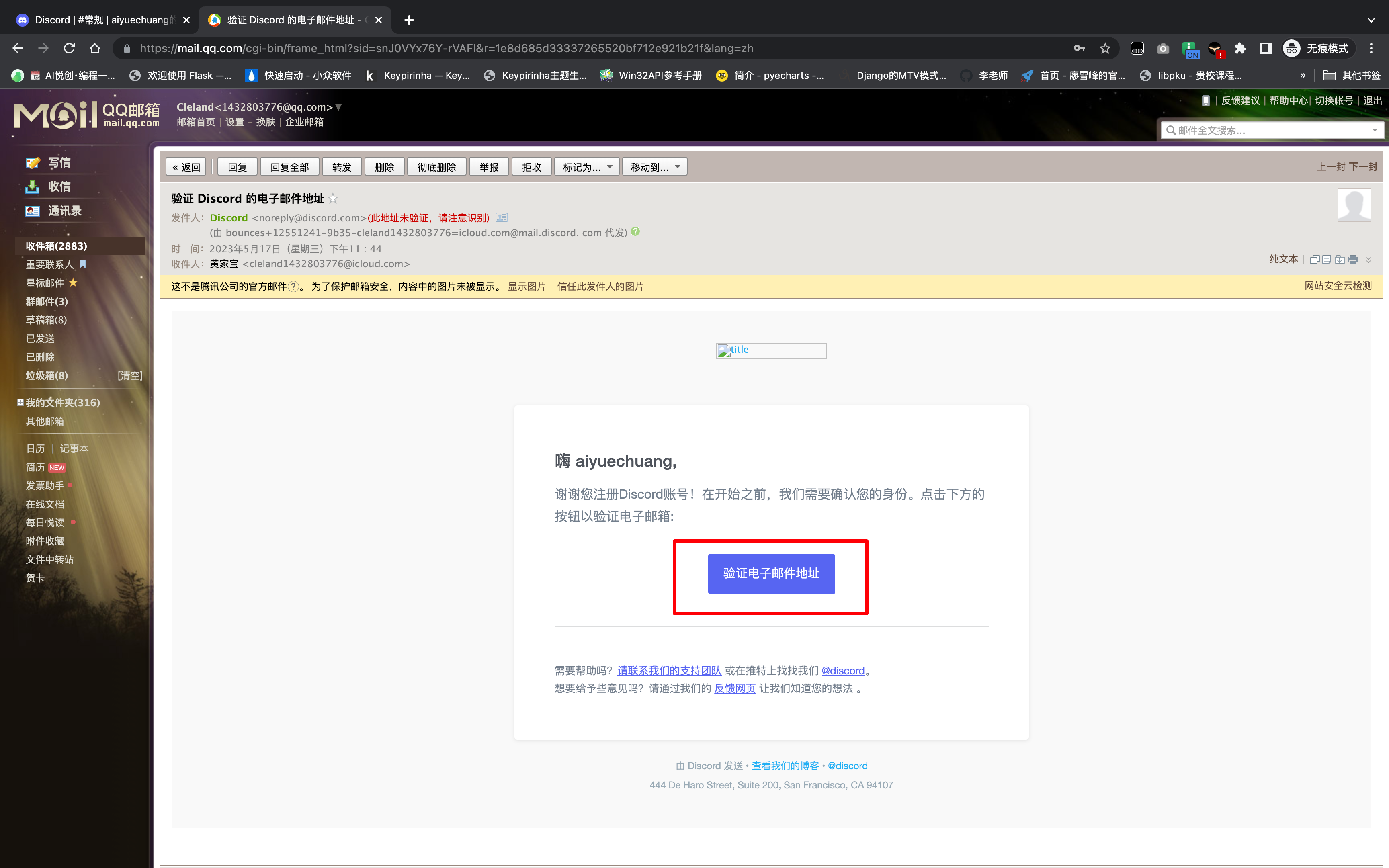Click 显示图片 link

527,287
